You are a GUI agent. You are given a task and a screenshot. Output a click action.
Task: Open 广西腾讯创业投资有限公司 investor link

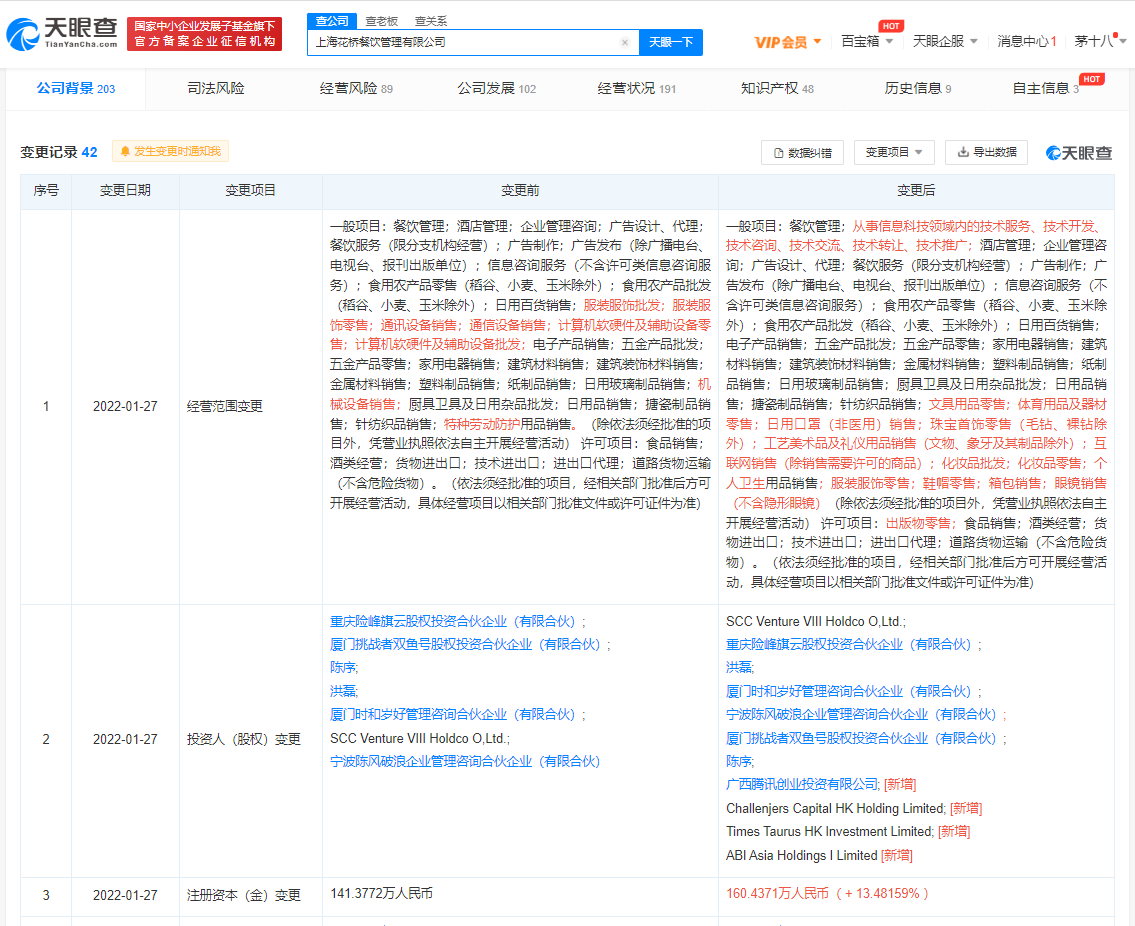(802, 785)
